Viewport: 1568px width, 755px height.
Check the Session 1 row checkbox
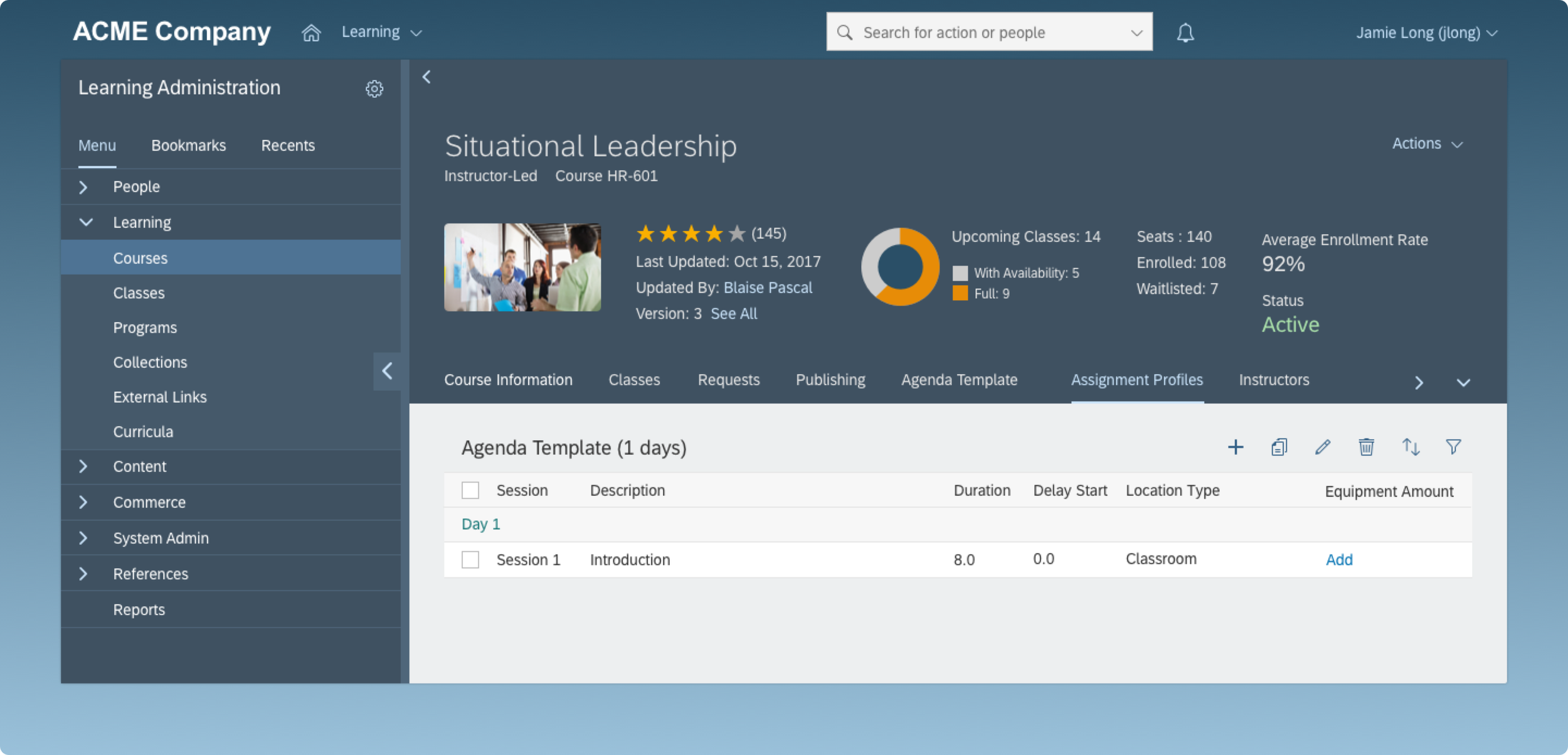[x=470, y=559]
